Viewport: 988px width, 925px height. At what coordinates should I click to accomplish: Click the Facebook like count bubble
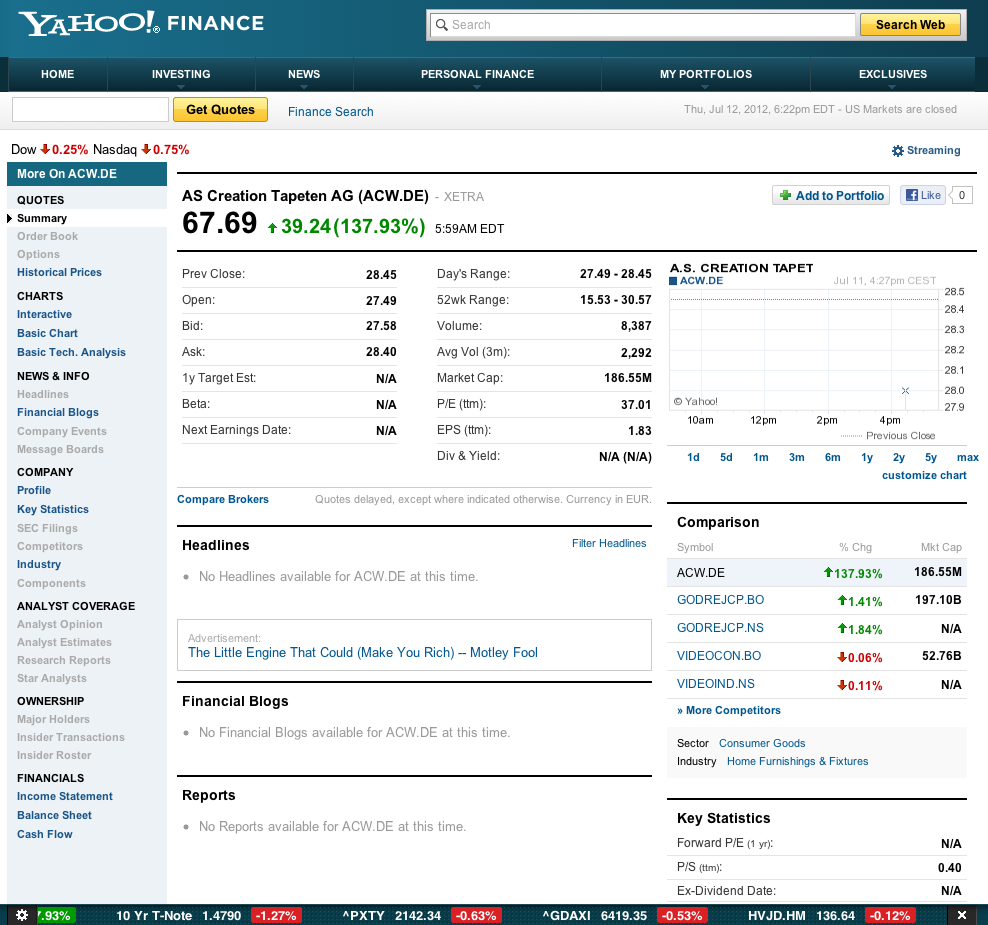pos(962,195)
